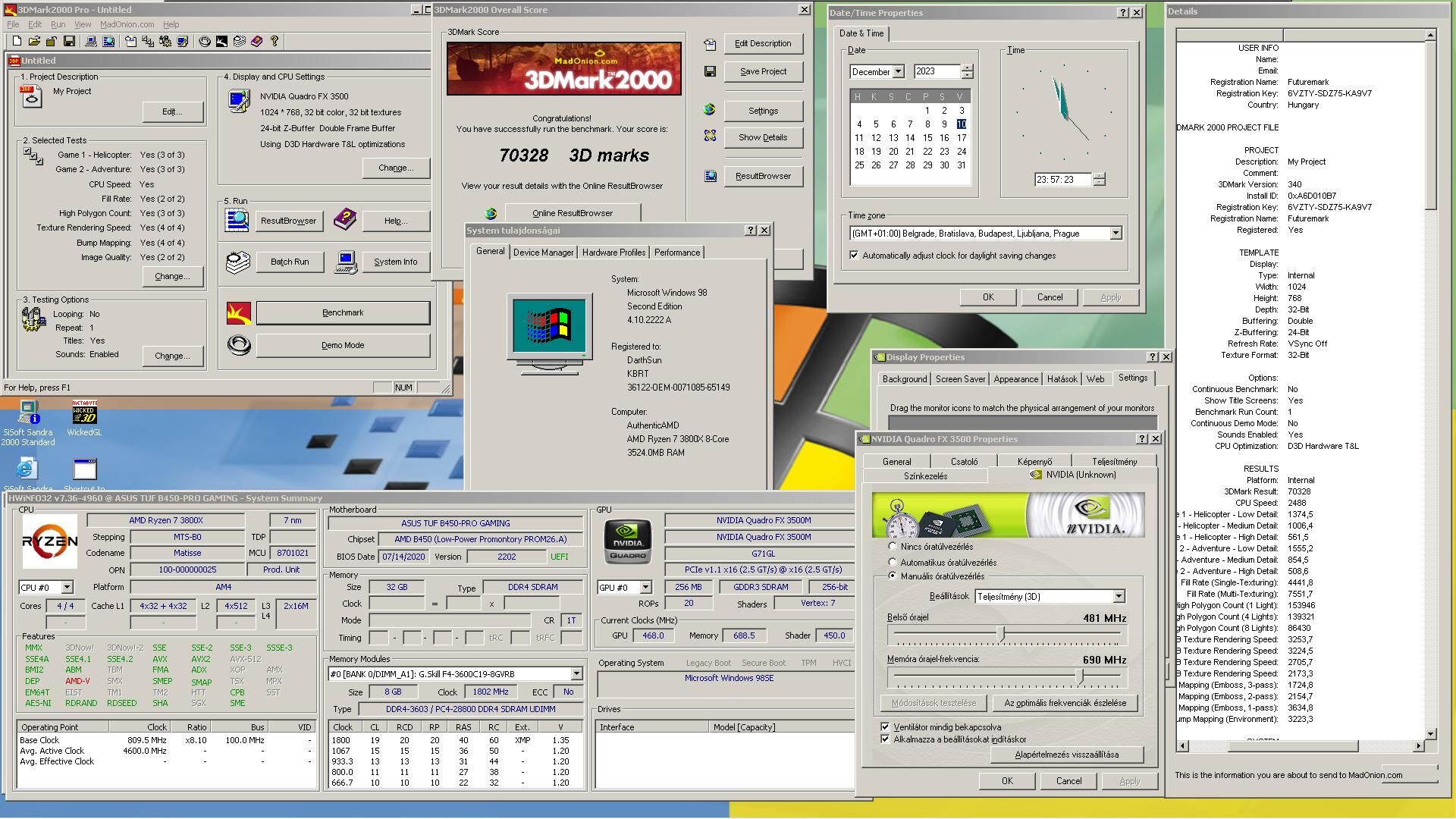Switch to the Színkezelés tab

[925, 475]
